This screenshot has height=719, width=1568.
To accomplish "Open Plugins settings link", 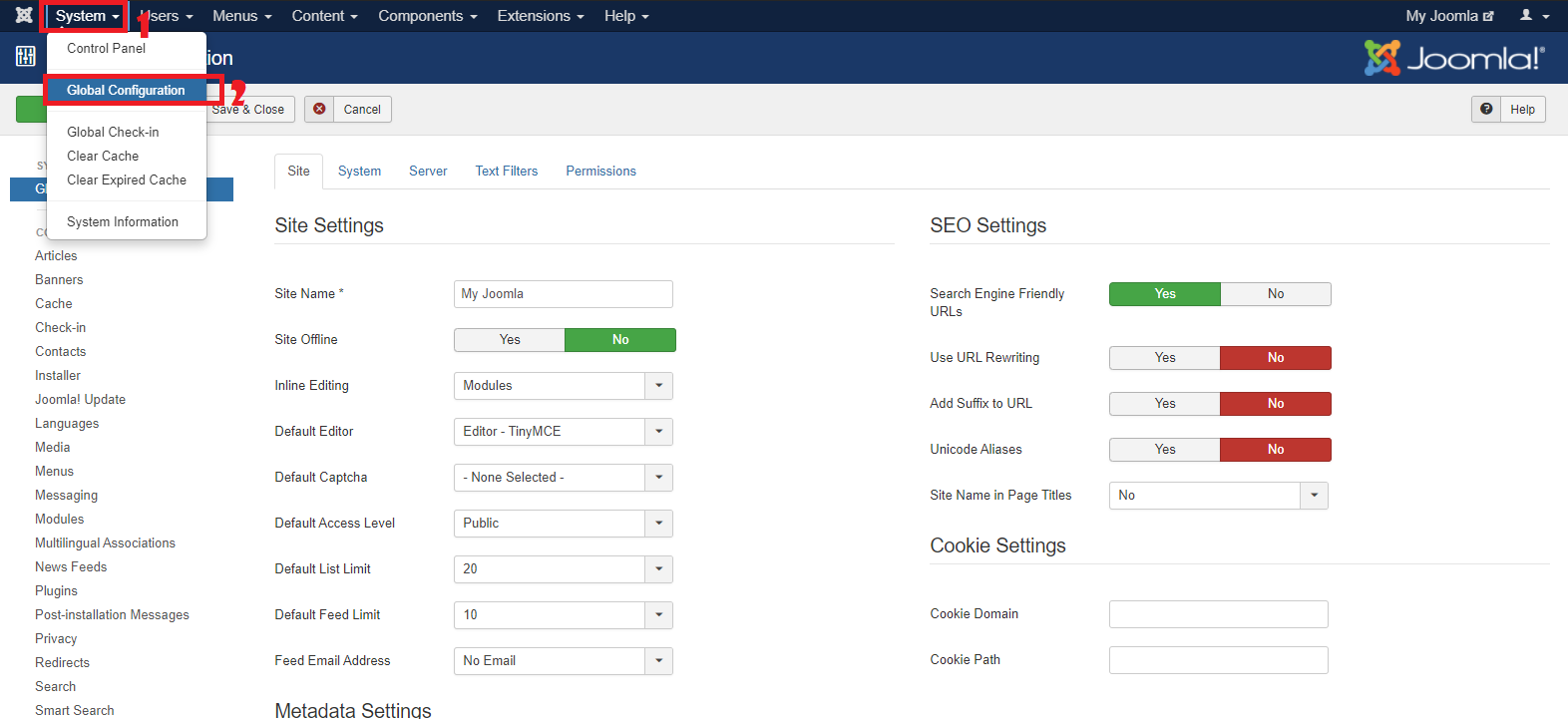I will 56,591.
